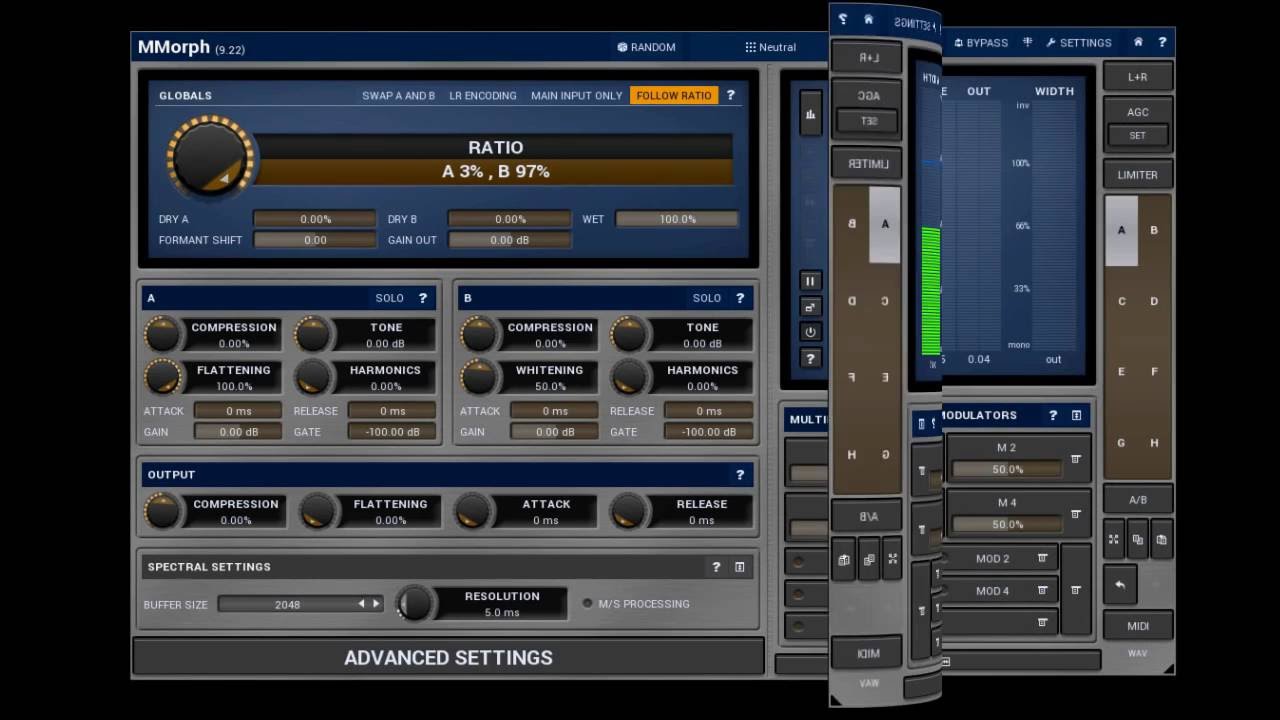Open the SPECTRAL SETTINGS help
Viewport: 1280px width, 720px height.
coord(716,567)
